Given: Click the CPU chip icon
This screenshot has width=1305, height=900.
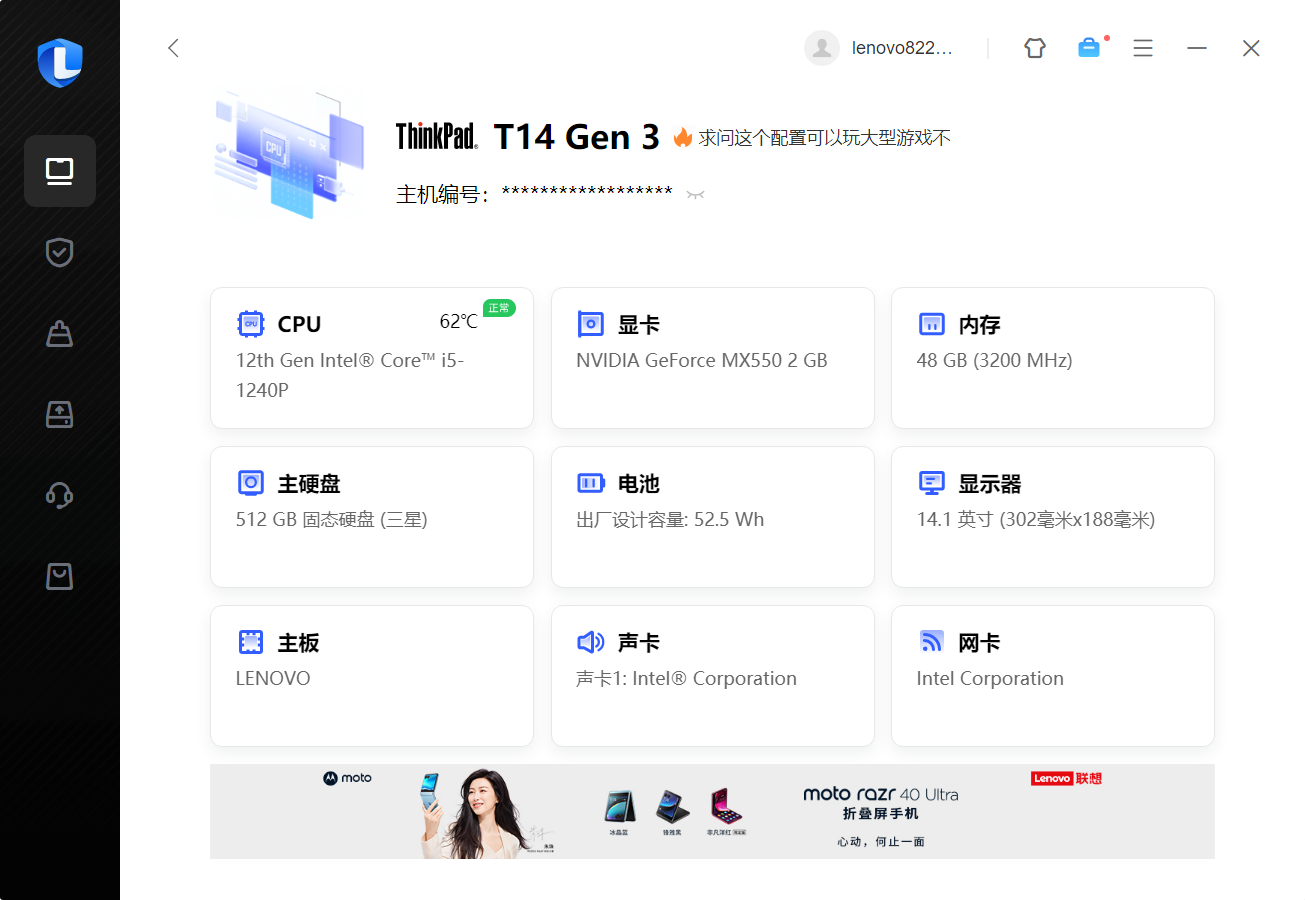Looking at the screenshot, I should pyautogui.click(x=250, y=324).
